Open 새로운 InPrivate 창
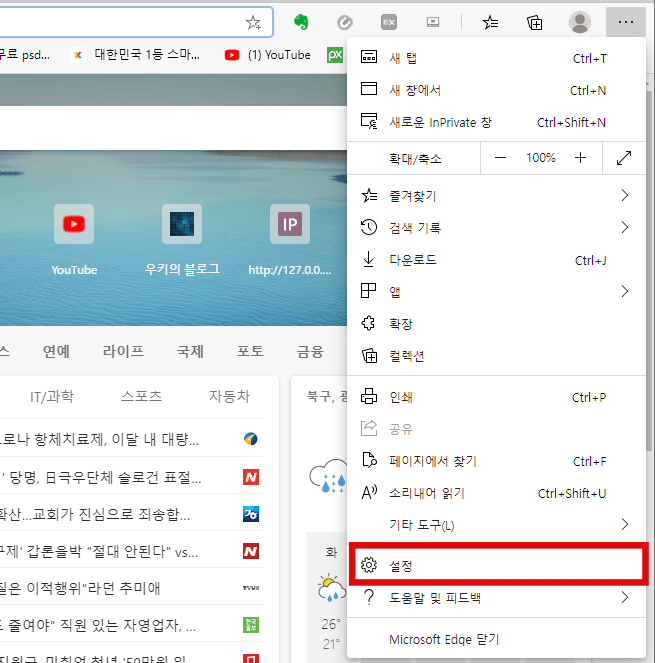Screen dimensions: 655x663 click(x=496, y=122)
